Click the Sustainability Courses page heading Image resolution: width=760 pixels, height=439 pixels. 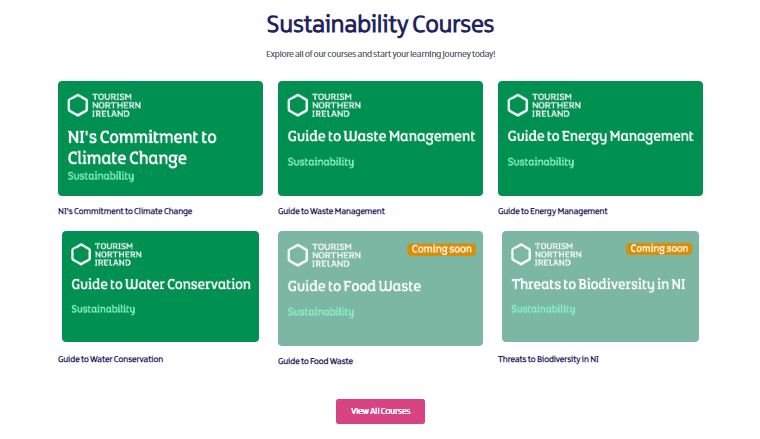pos(380,24)
